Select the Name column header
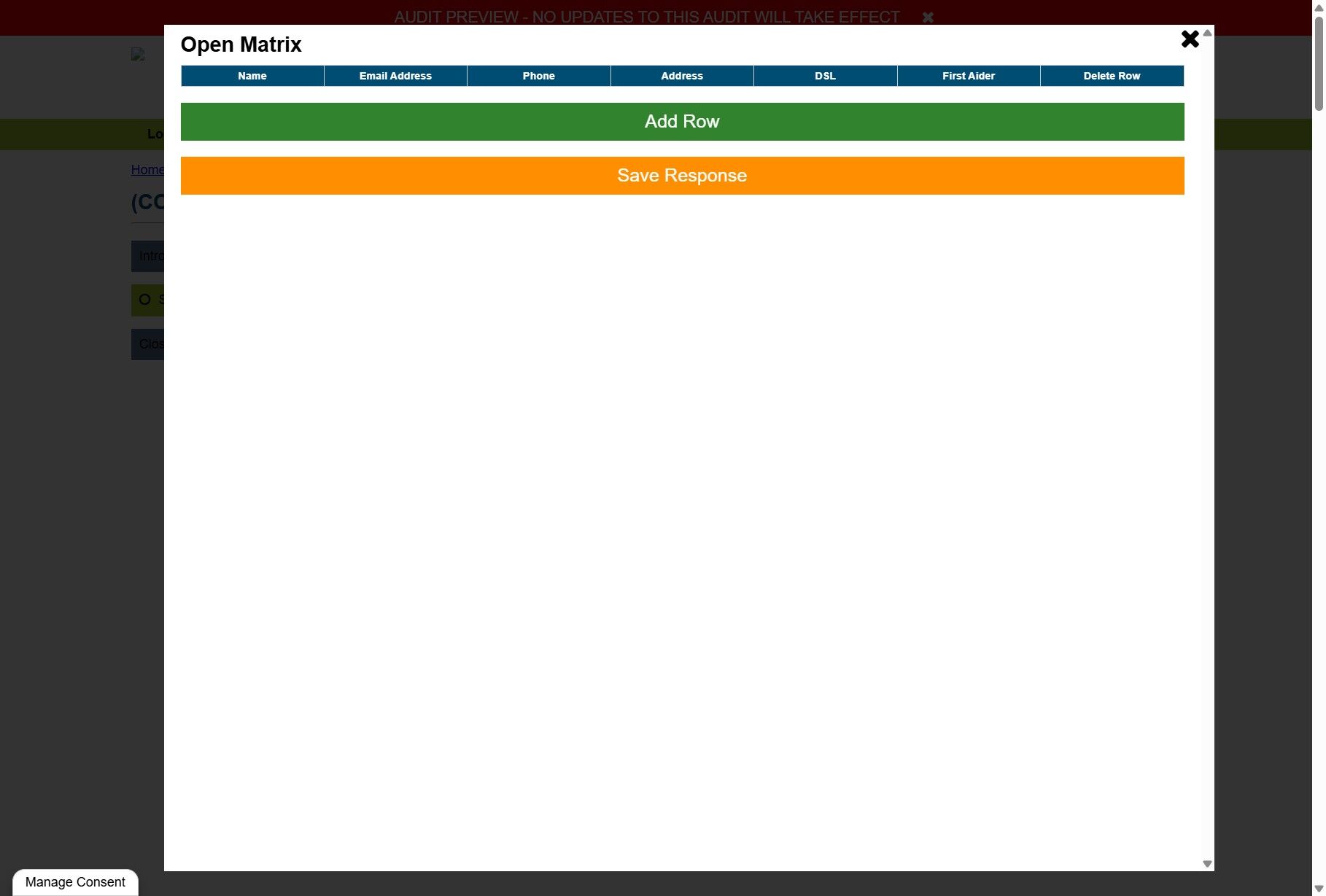Viewport: 1326px width, 896px height. coord(252,76)
